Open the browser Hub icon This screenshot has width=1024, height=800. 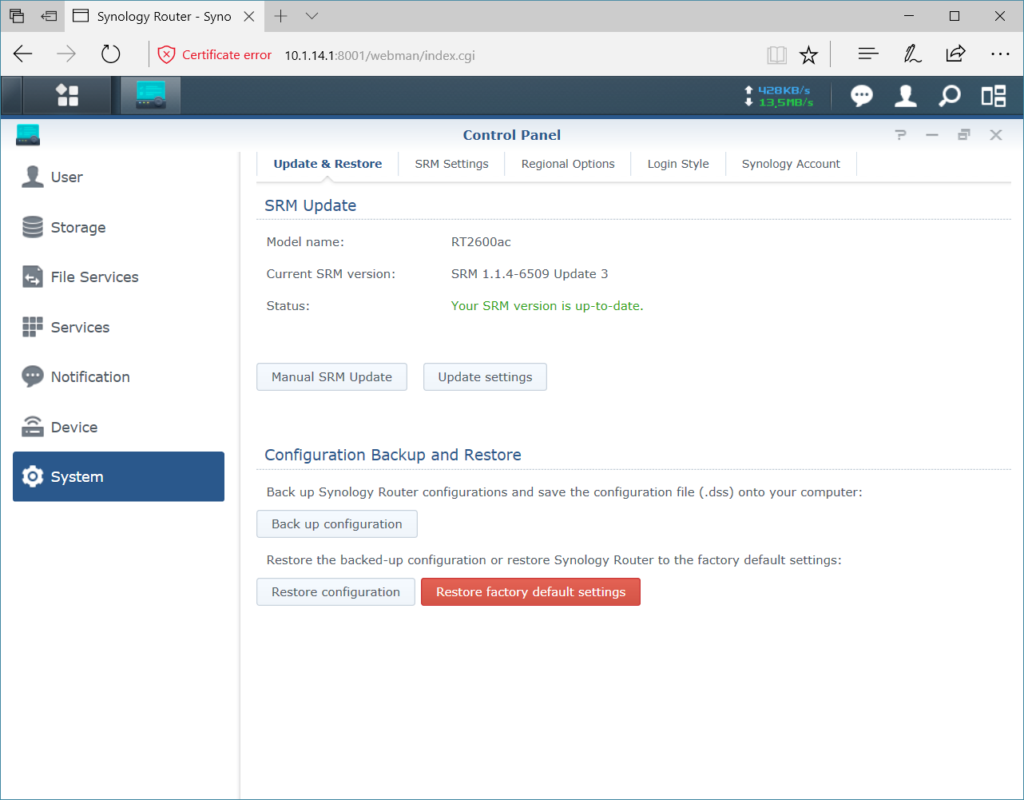868,54
